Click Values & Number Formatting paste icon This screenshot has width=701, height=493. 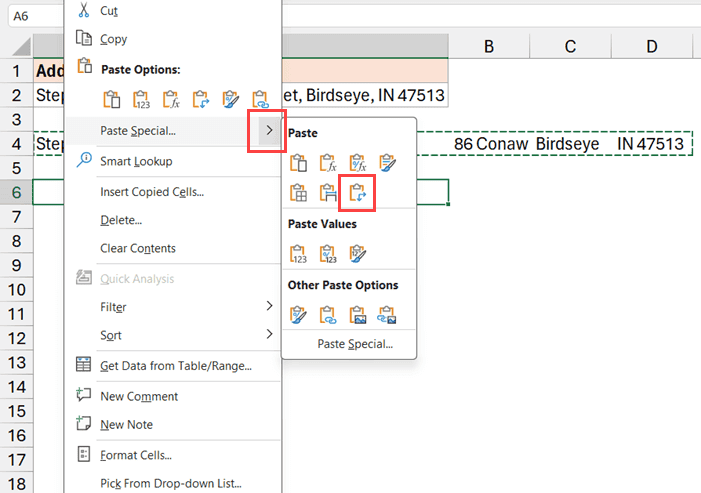[327, 254]
